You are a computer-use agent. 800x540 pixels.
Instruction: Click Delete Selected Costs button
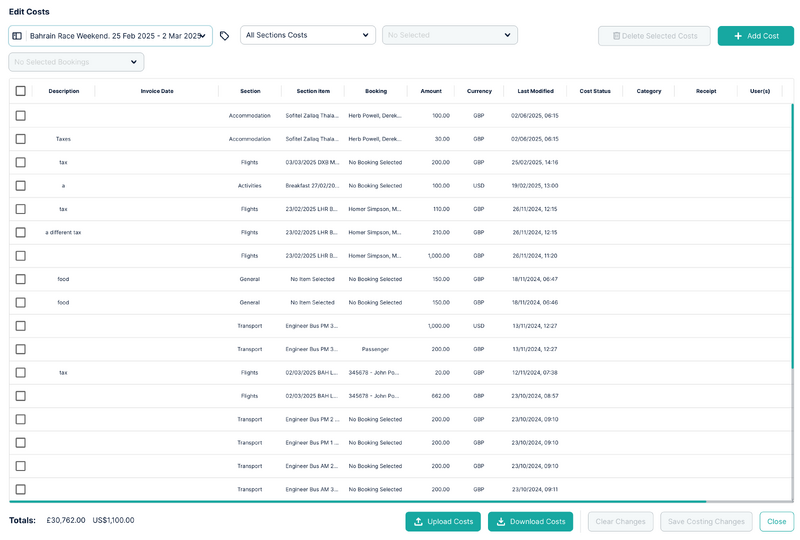[654, 36]
